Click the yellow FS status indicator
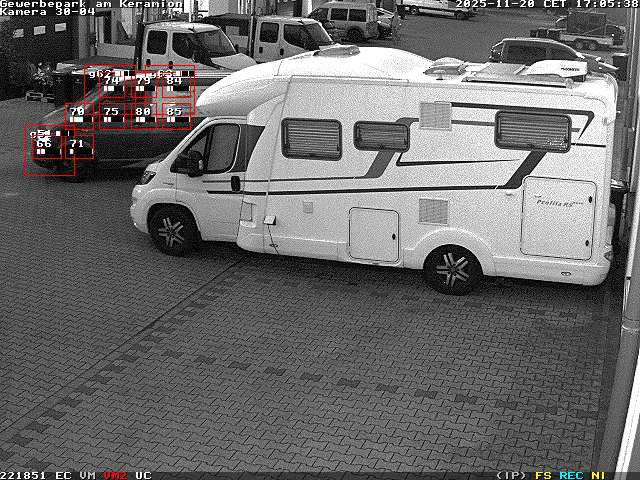The height and width of the screenshot is (480, 640). click(x=543, y=475)
